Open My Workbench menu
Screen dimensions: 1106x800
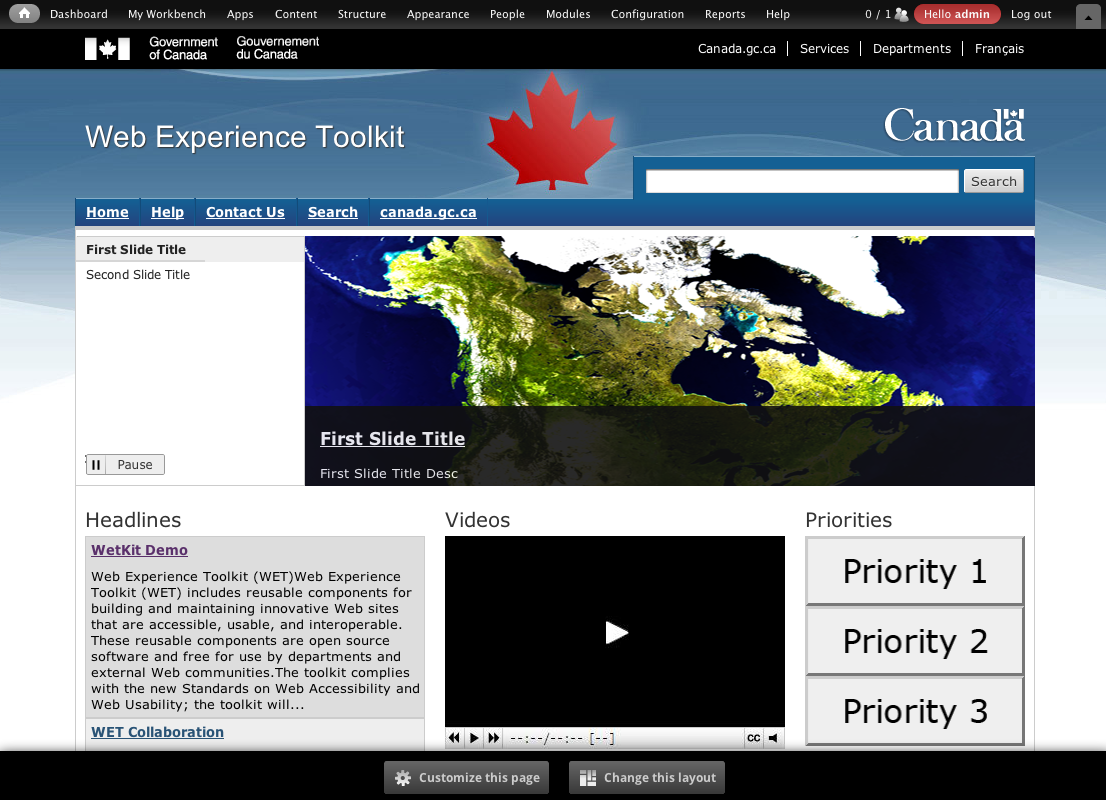(x=166, y=14)
